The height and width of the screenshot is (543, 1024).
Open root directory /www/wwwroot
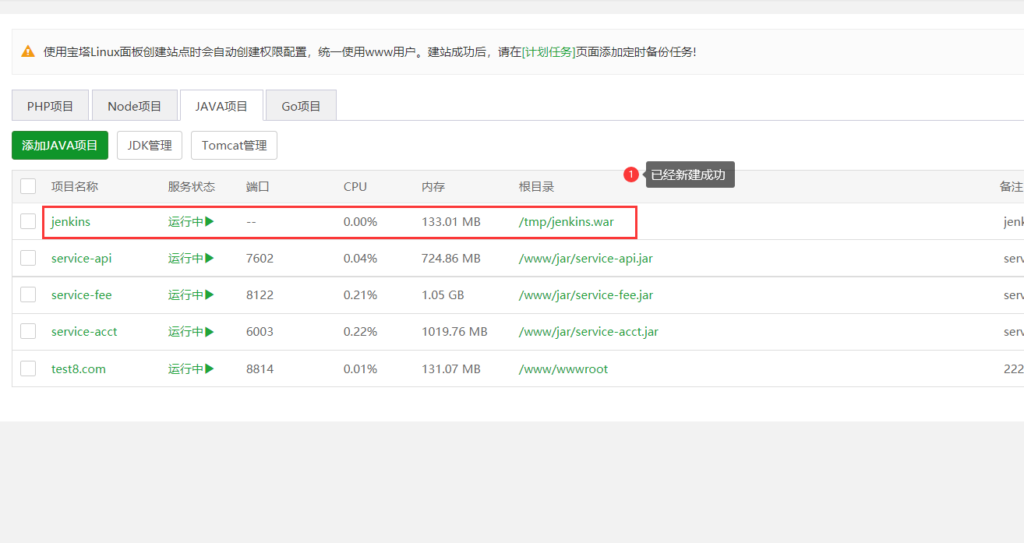pyautogui.click(x=563, y=369)
